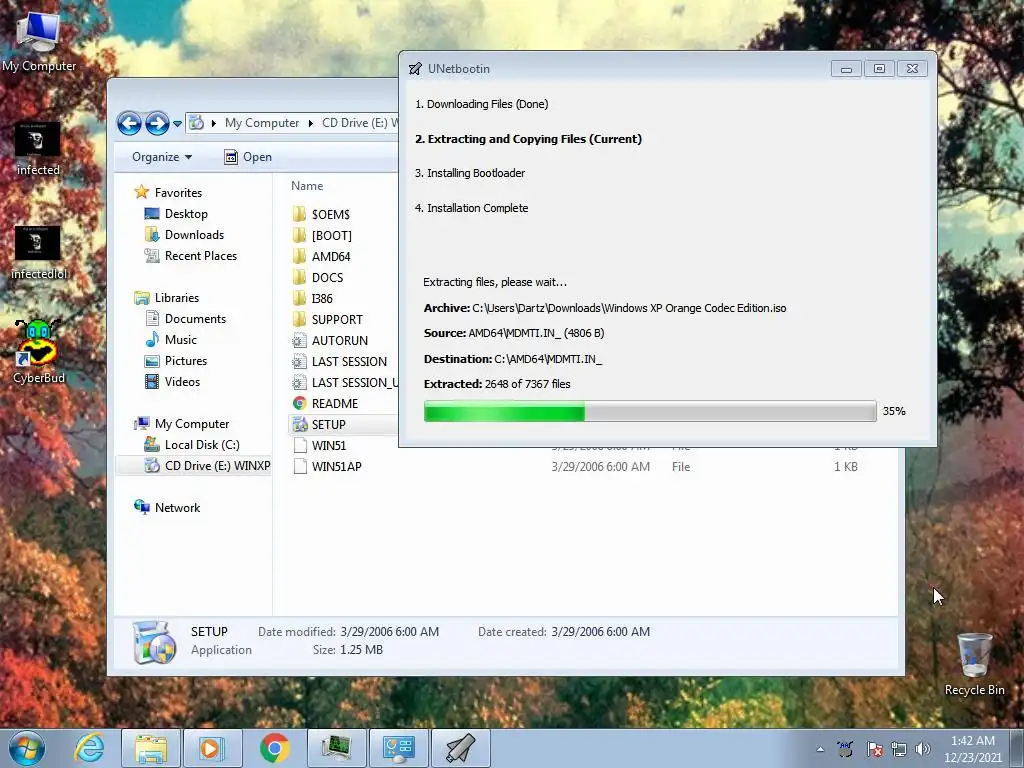Open the volume speaker tray icon
Screen dimensions: 1024x768
(922, 748)
